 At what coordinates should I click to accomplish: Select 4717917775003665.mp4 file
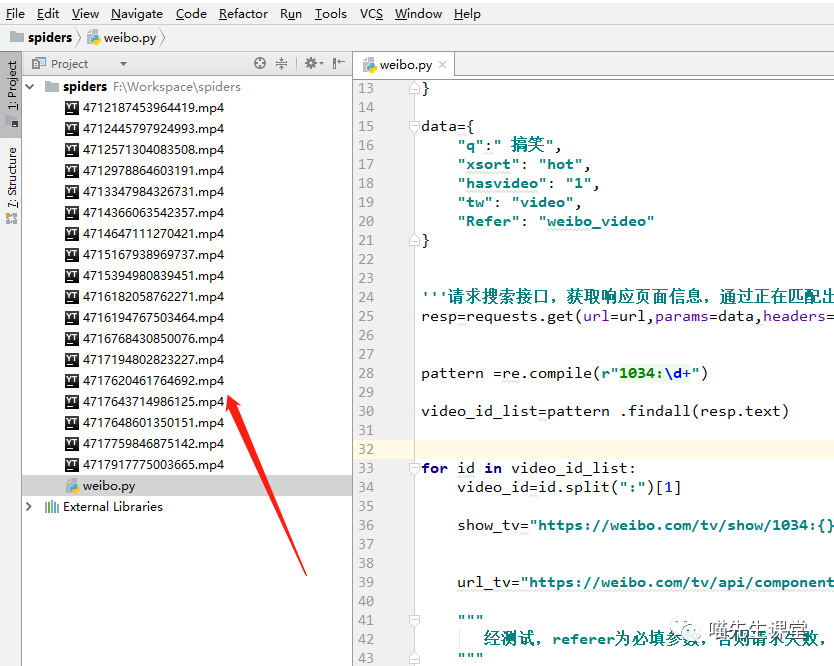coord(153,464)
